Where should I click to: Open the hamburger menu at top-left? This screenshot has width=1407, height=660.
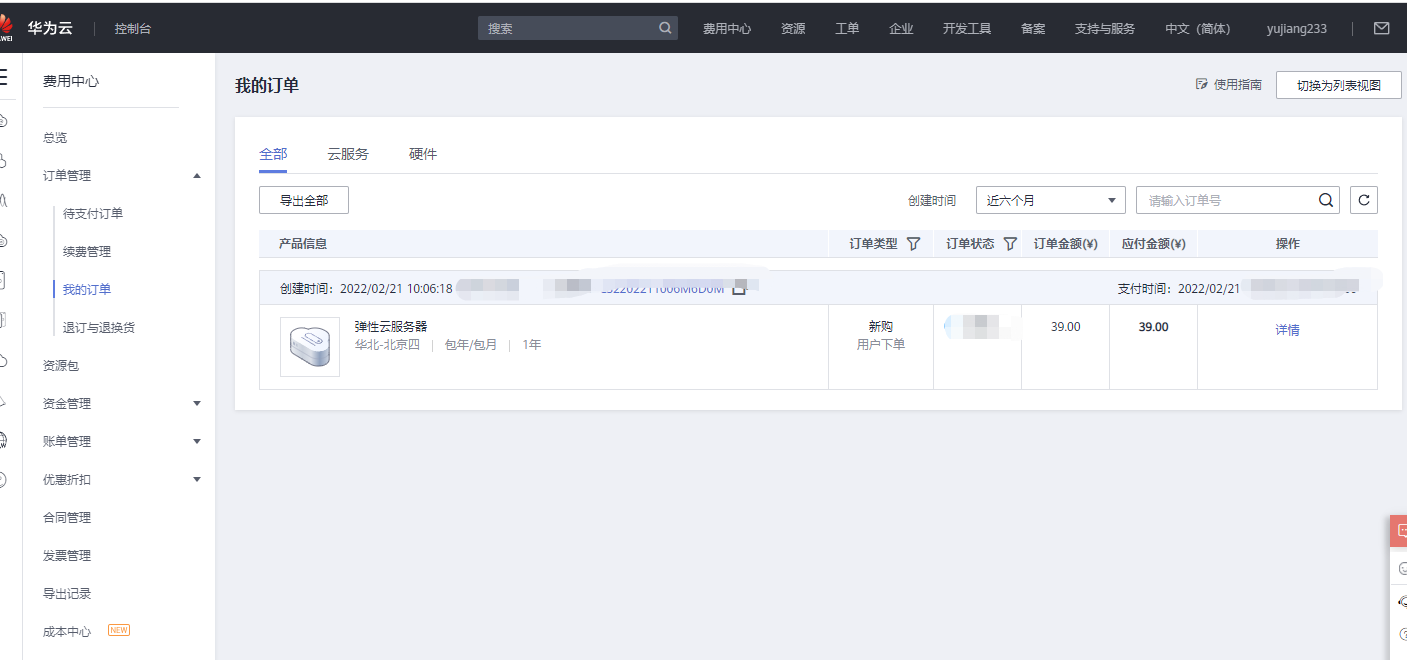coord(4,78)
